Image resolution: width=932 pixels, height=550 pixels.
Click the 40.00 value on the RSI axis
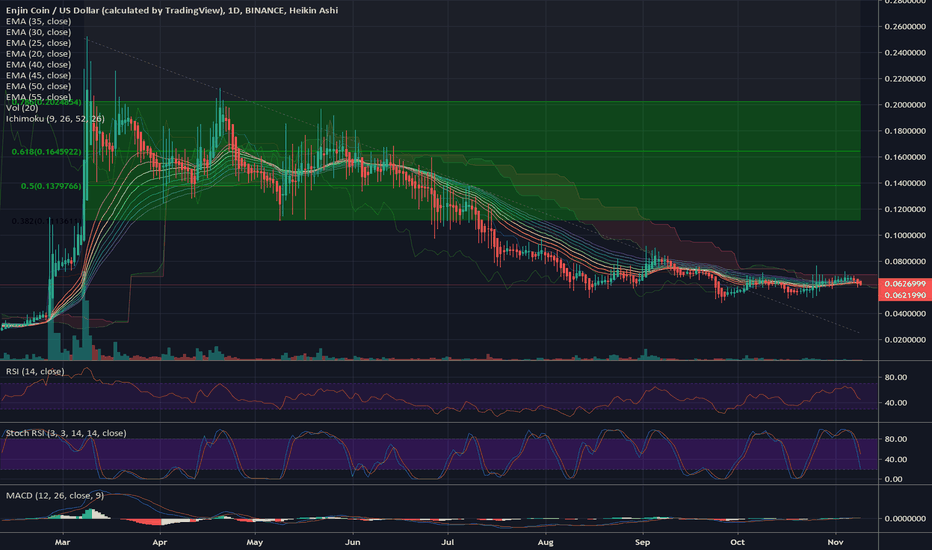click(x=896, y=403)
